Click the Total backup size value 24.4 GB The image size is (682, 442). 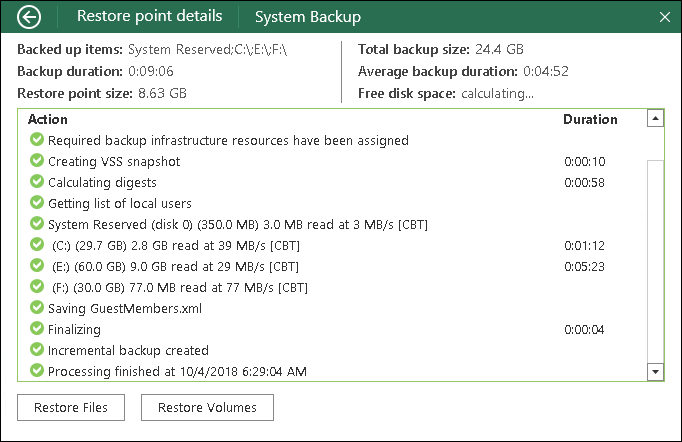click(x=499, y=49)
